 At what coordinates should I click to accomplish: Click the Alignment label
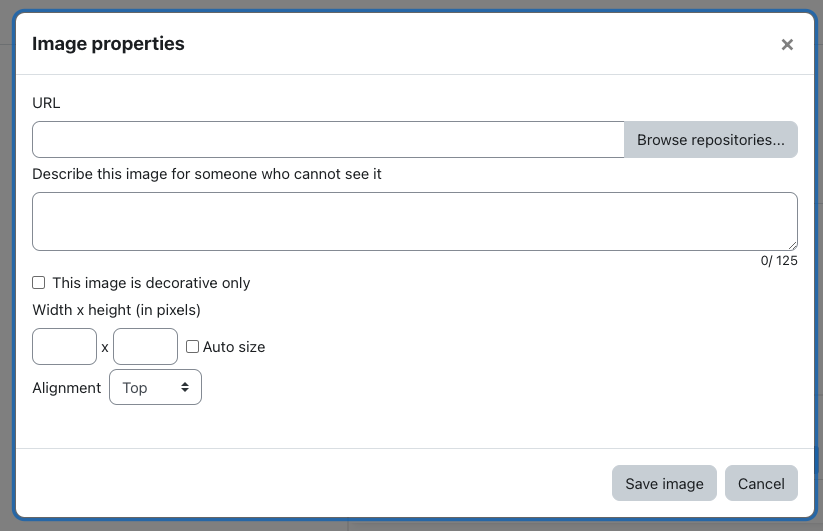pyautogui.click(x=67, y=388)
